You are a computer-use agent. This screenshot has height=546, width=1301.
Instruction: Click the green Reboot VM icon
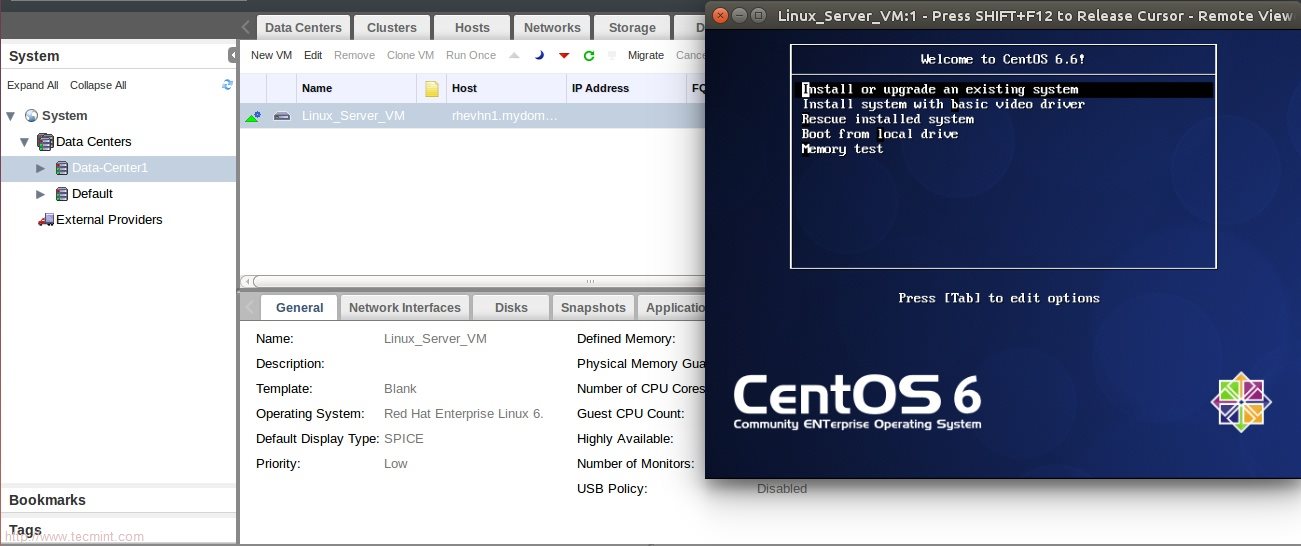click(x=589, y=56)
